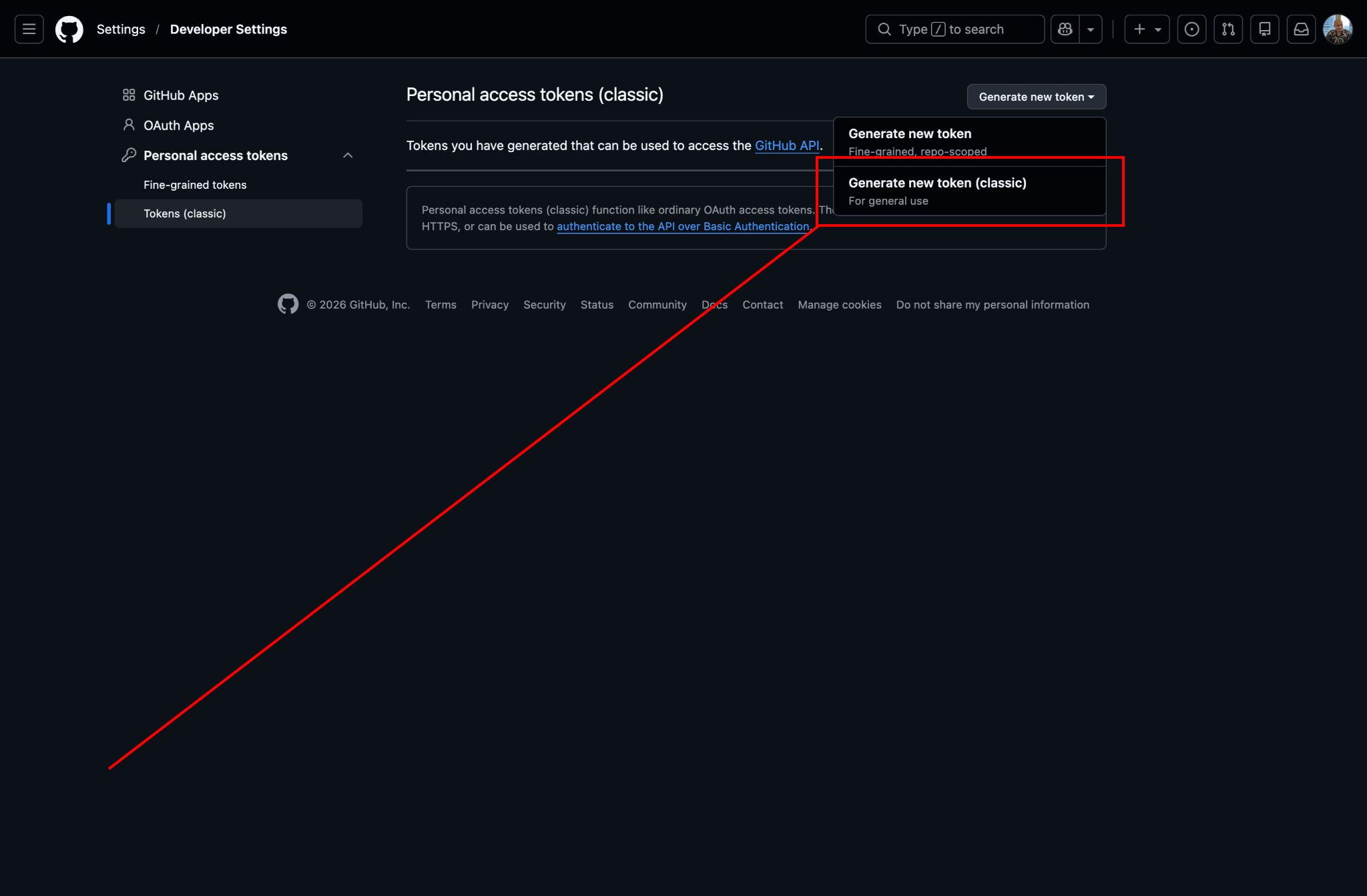Open the hamburger navigation menu

coord(29,29)
